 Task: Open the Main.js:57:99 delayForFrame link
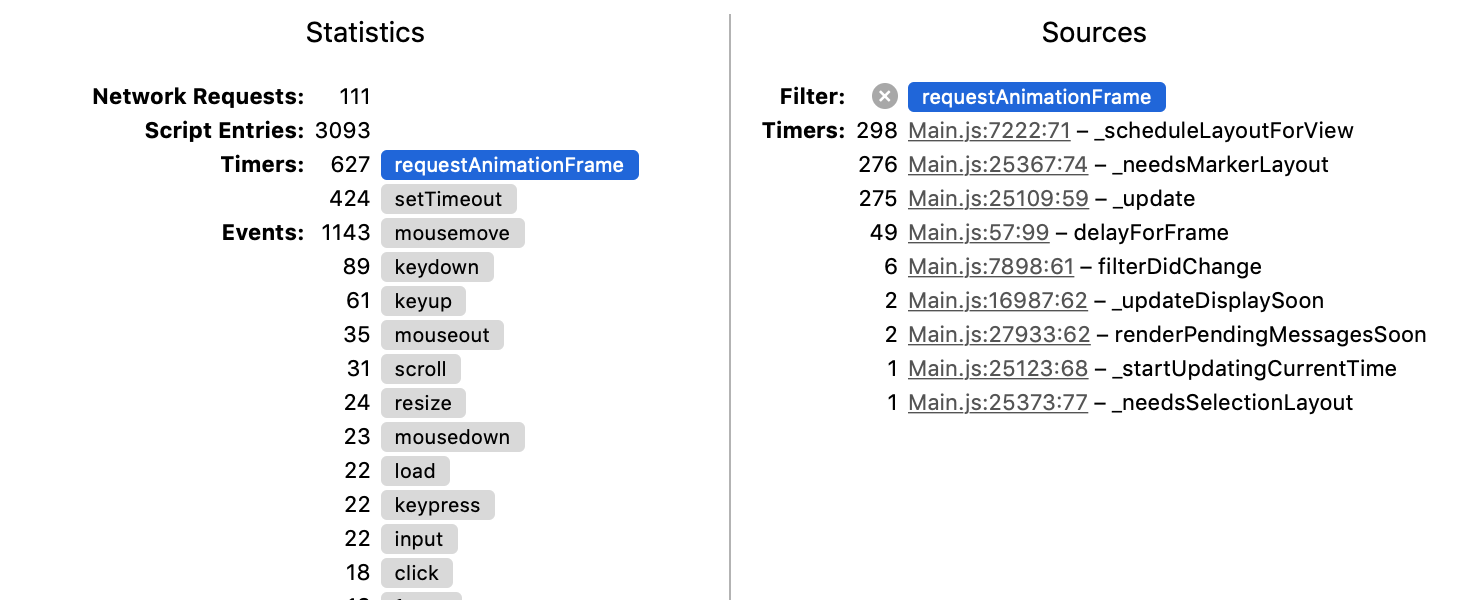point(979,233)
